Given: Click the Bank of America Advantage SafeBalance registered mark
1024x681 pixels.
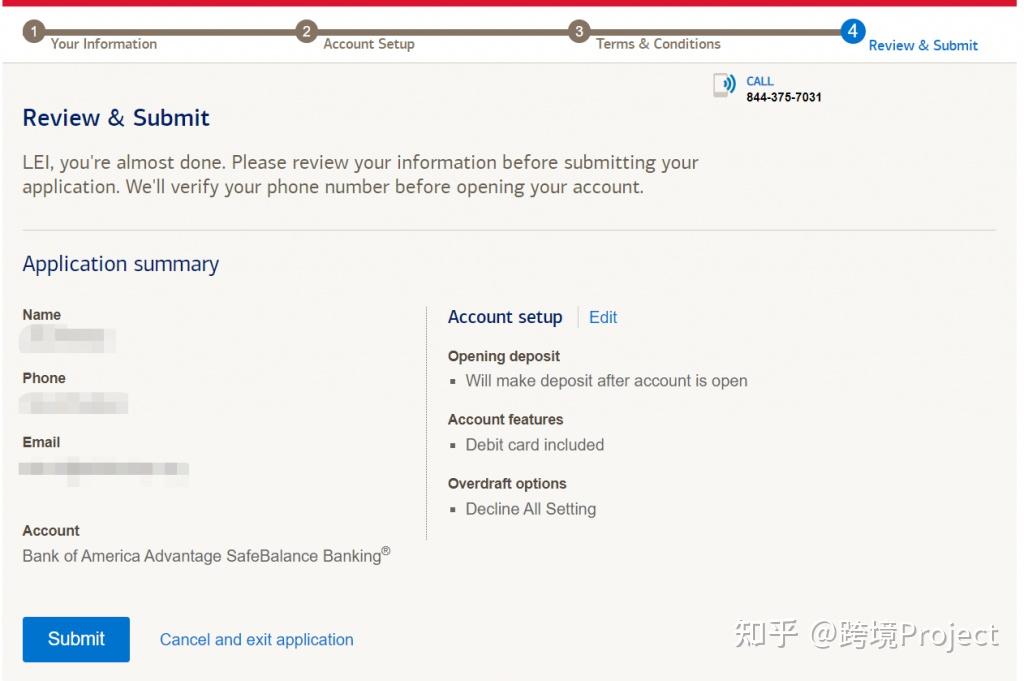Looking at the screenshot, I should (388, 550).
